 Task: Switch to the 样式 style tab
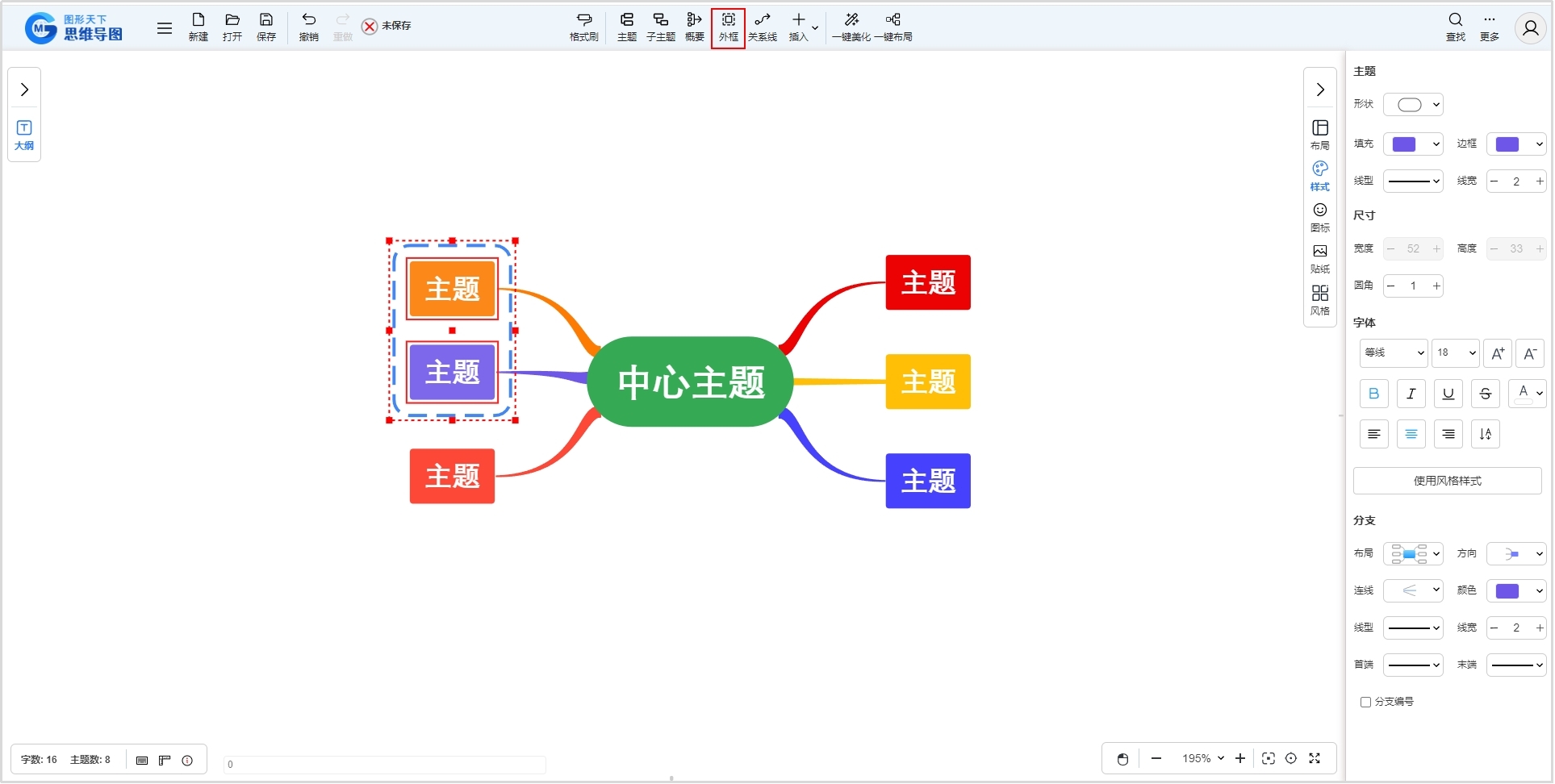[1320, 177]
